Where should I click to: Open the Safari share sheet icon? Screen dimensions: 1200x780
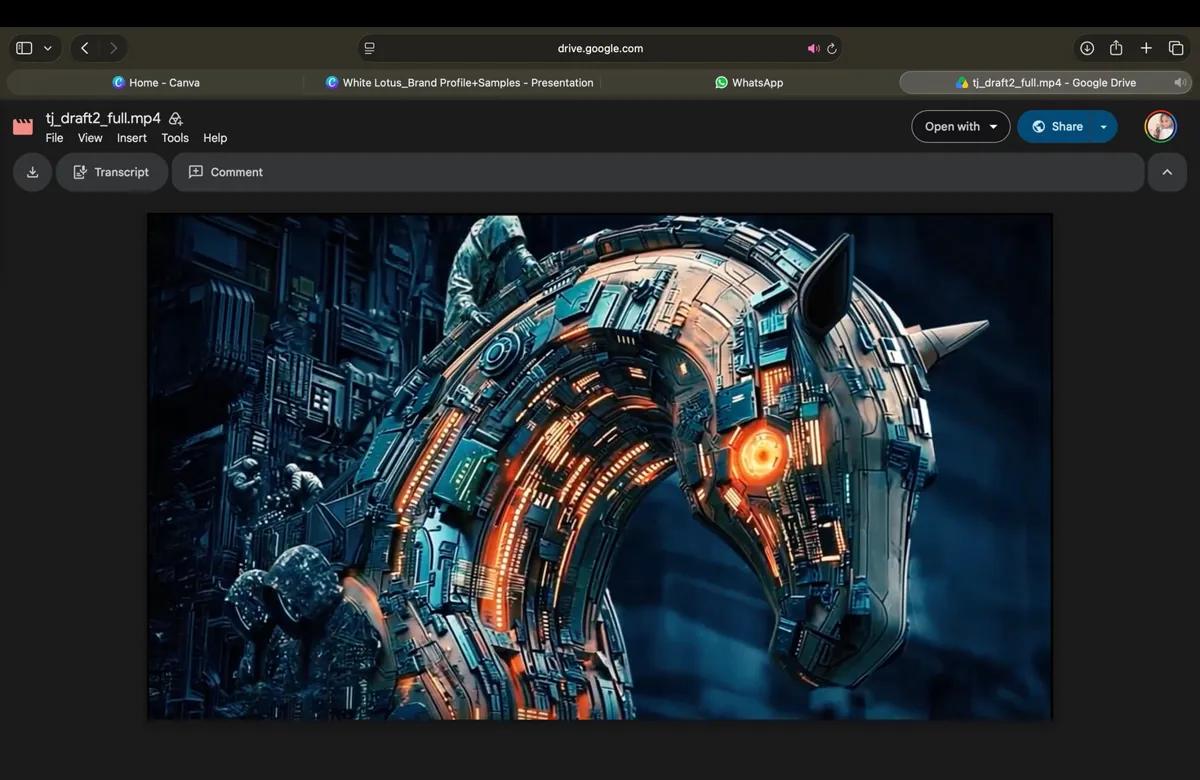[x=1116, y=48]
